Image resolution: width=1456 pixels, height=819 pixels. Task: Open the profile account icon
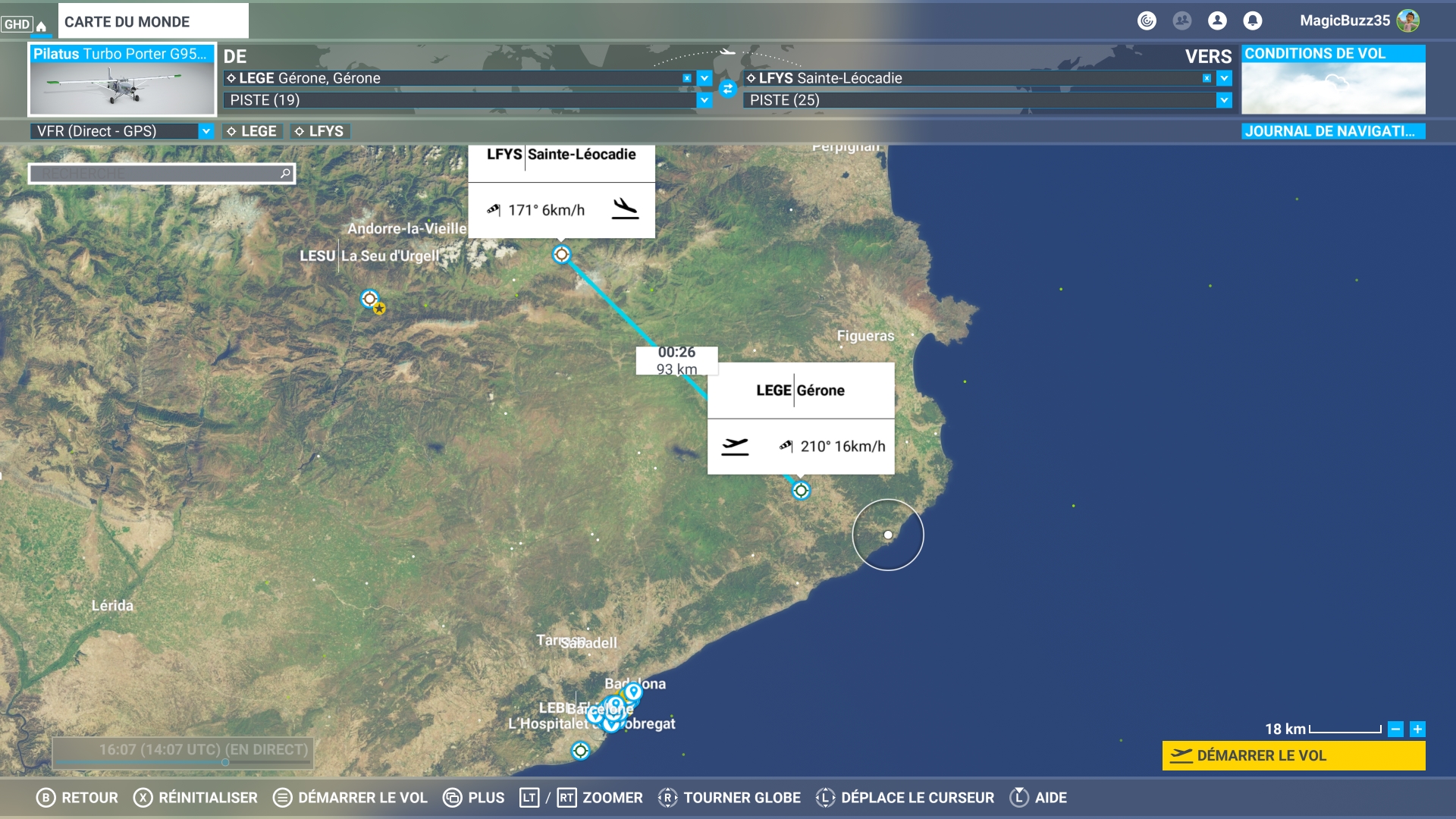(1217, 20)
